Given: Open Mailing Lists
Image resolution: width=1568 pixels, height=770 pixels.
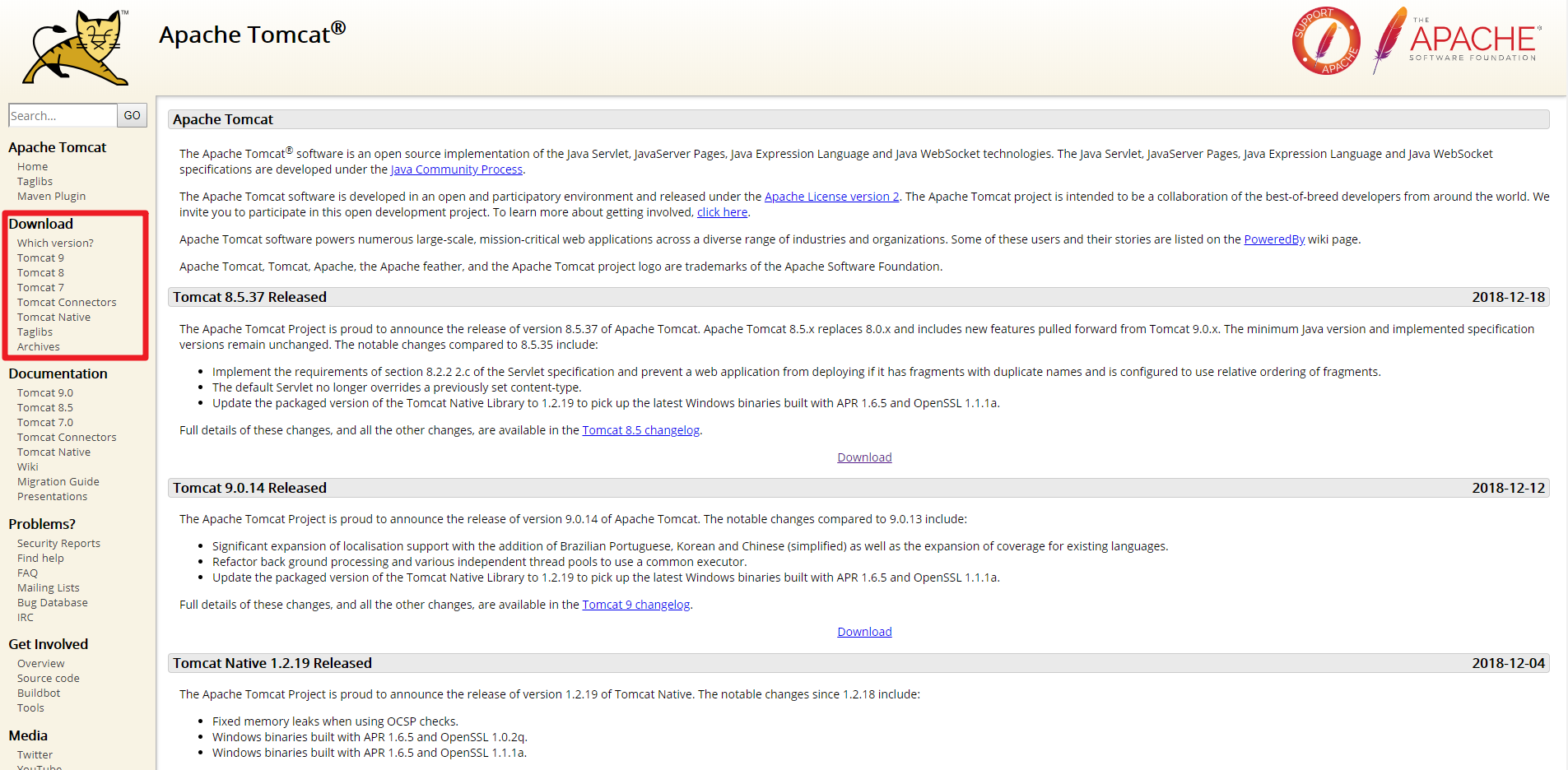Looking at the screenshot, I should coord(49,587).
